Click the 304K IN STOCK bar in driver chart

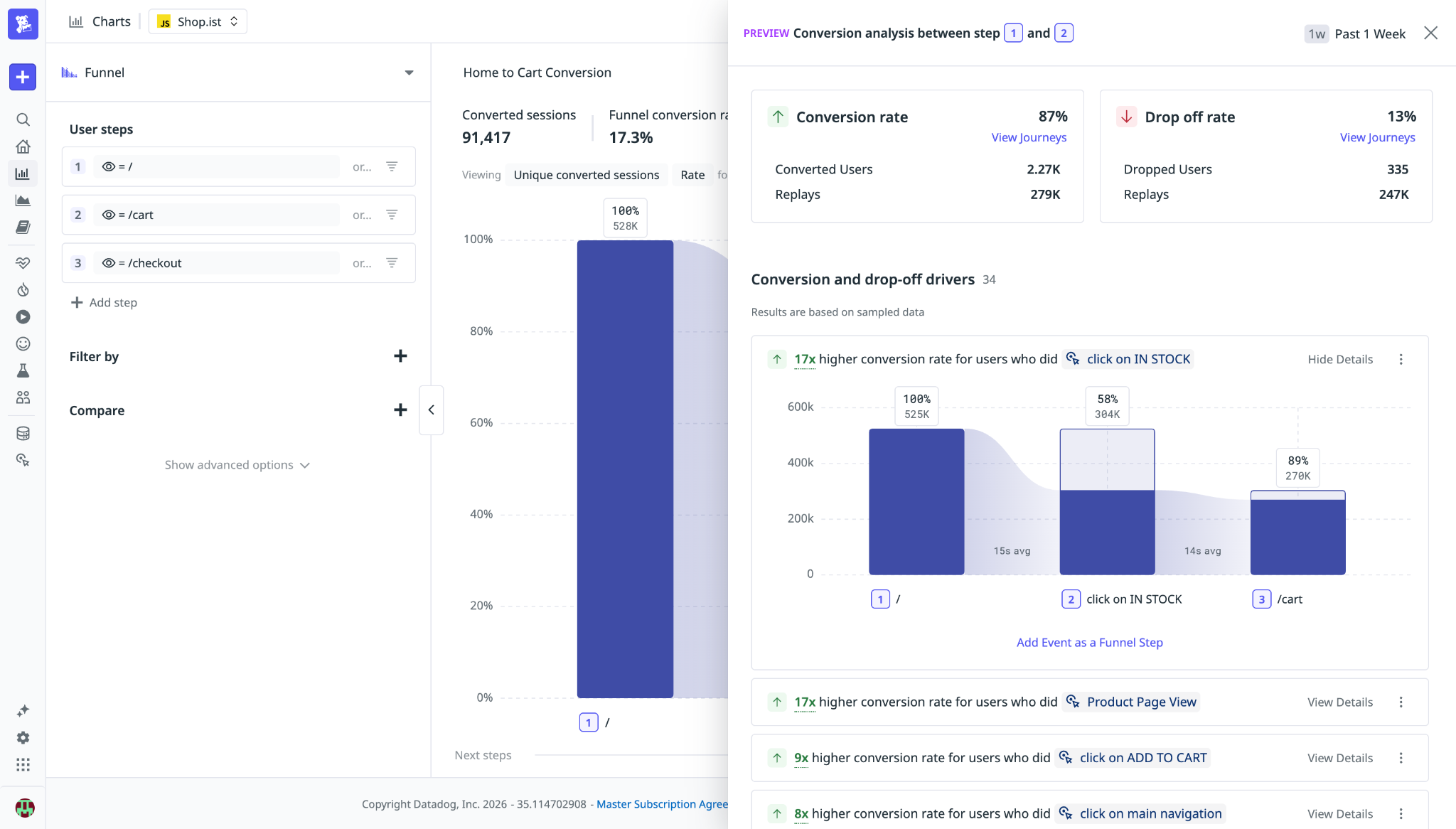pyautogui.click(x=1107, y=532)
